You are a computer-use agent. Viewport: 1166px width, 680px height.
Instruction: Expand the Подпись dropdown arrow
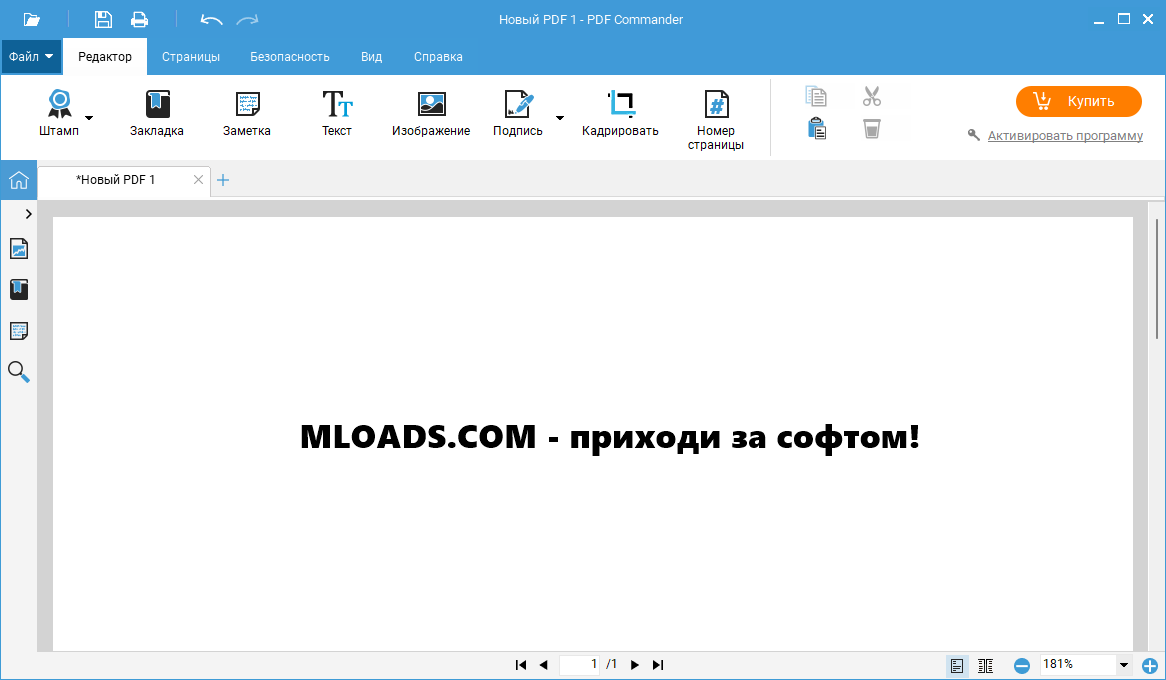(560, 118)
